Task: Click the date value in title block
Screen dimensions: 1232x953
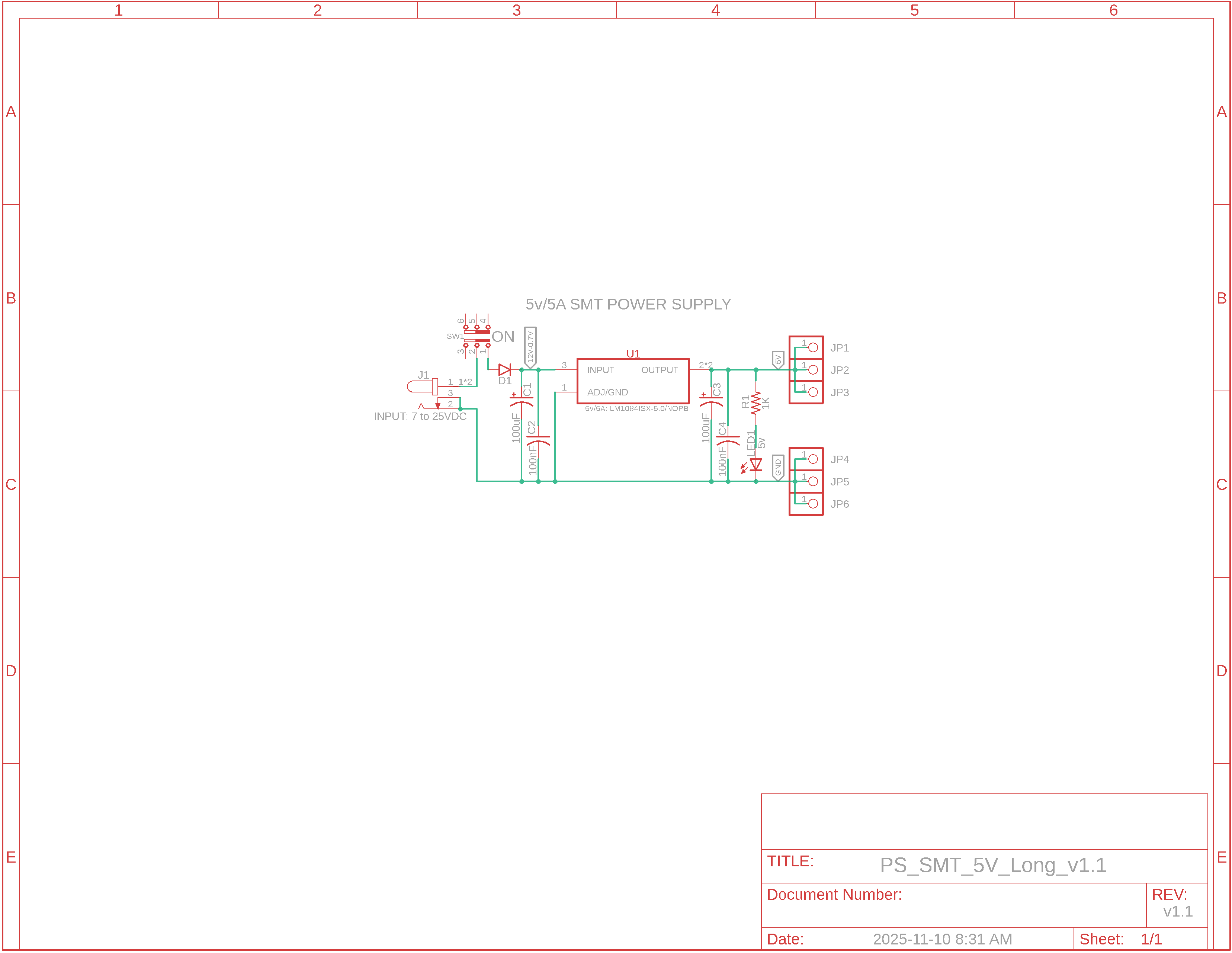Action: point(942,939)
